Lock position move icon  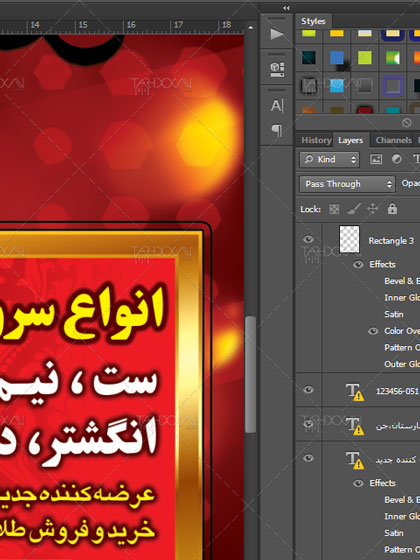372,209
